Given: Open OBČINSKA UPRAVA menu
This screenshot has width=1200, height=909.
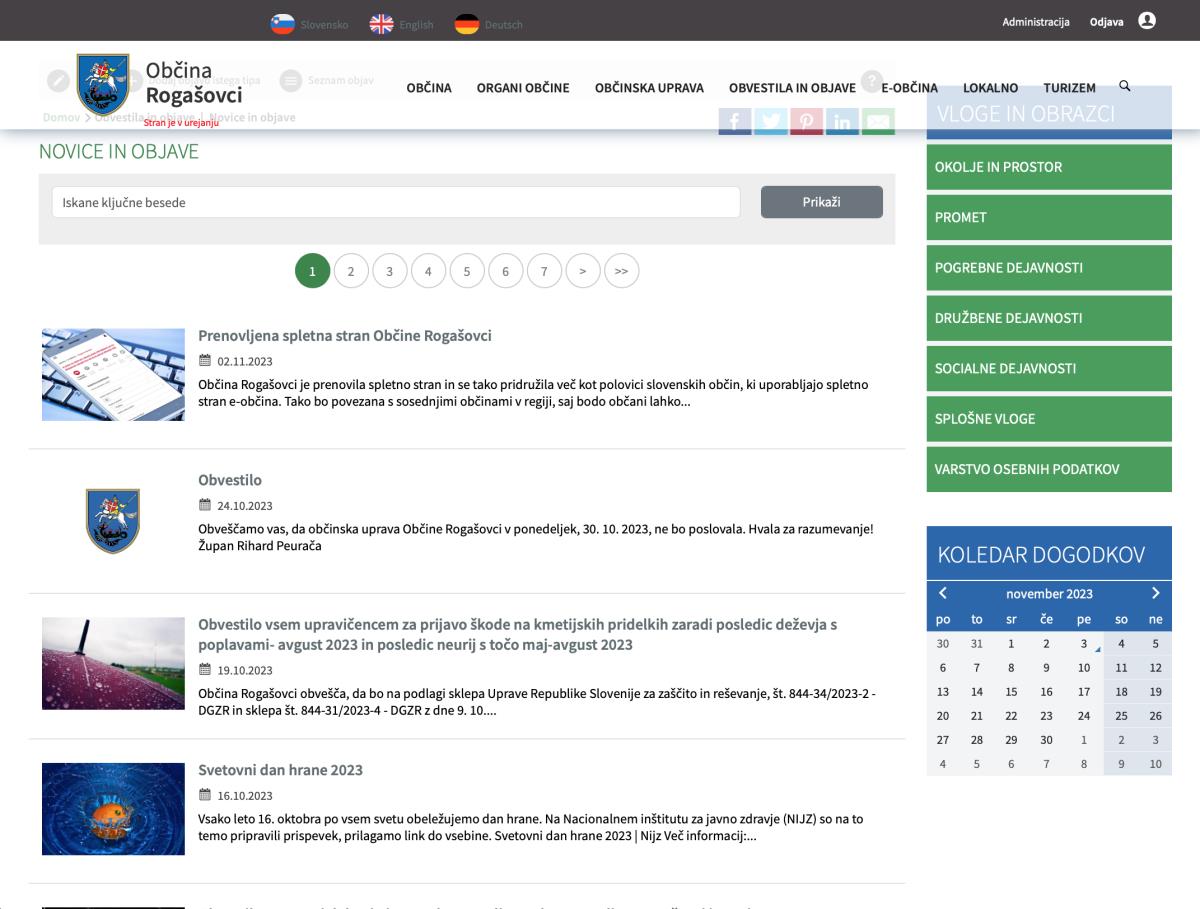Looking at the screenshot, I should (x=649, y=88).
